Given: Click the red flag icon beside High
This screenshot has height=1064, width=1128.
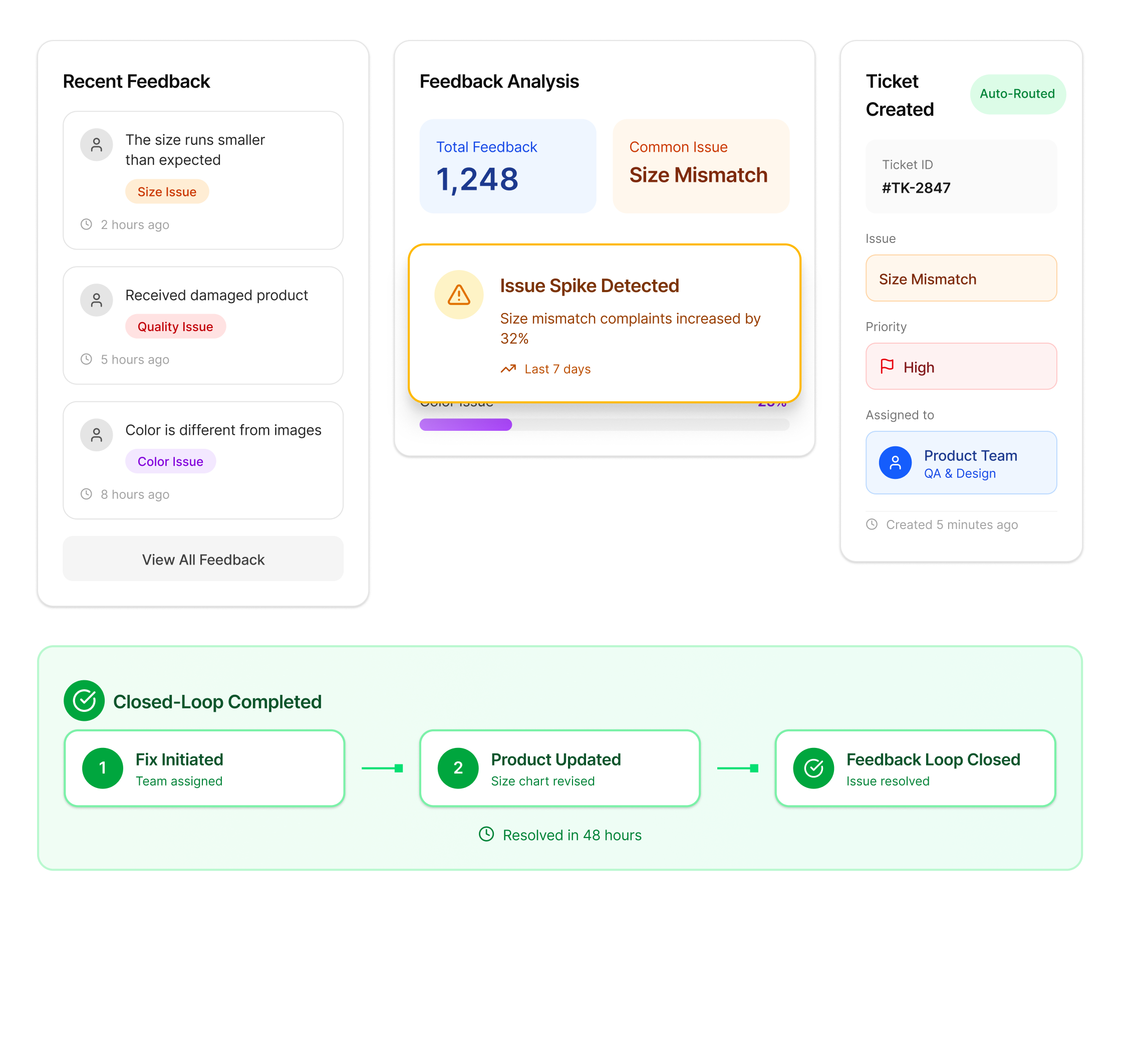Looking at the screenshot, I should pos(887,367).
